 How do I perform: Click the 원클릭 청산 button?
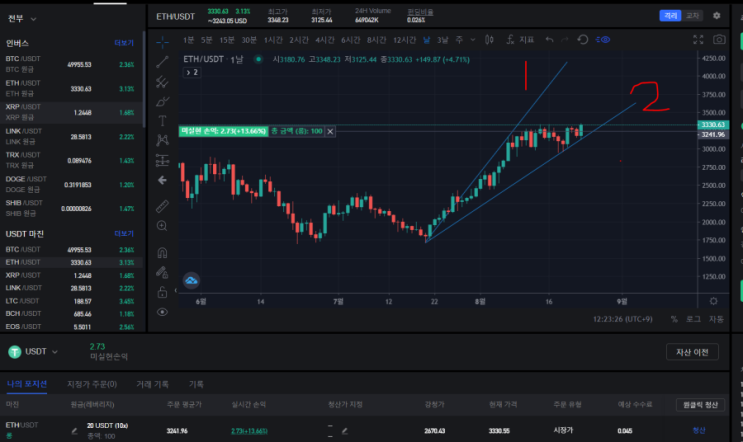click(700, 405)
